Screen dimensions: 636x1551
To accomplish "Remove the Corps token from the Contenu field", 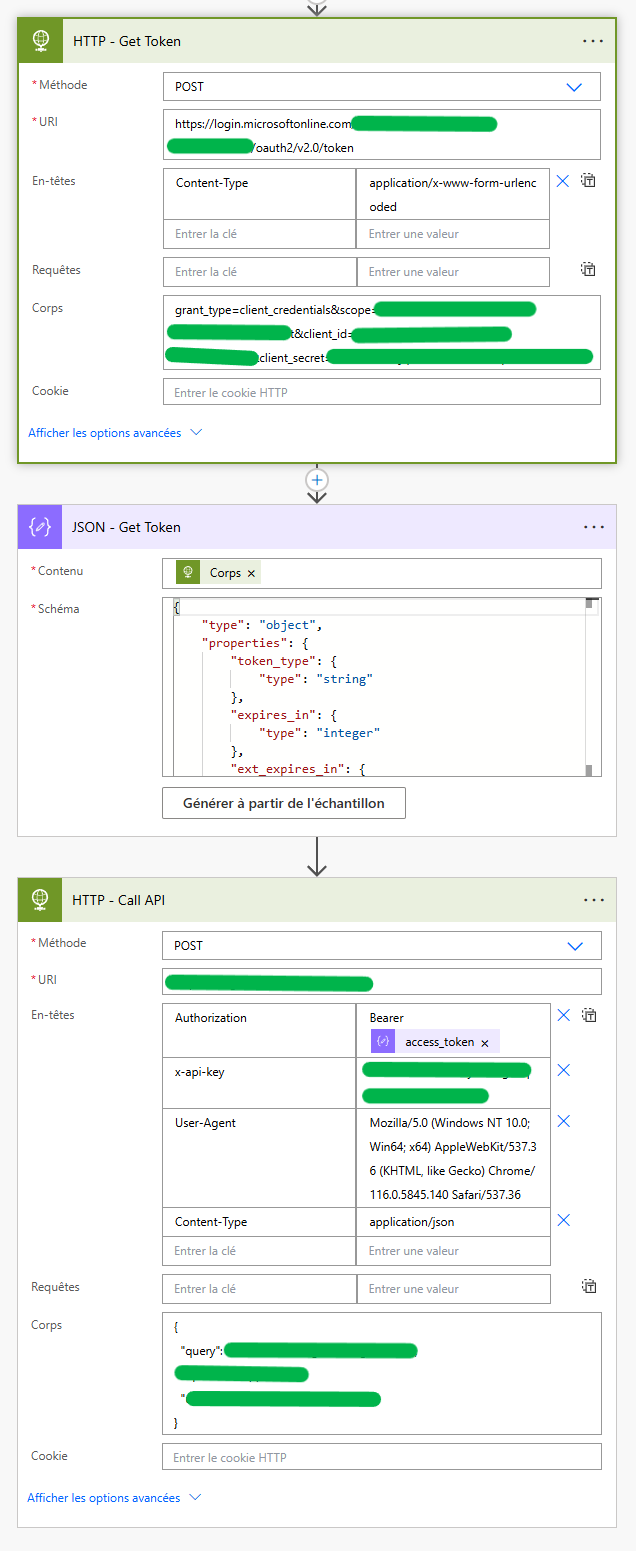I will coord(250,572).
